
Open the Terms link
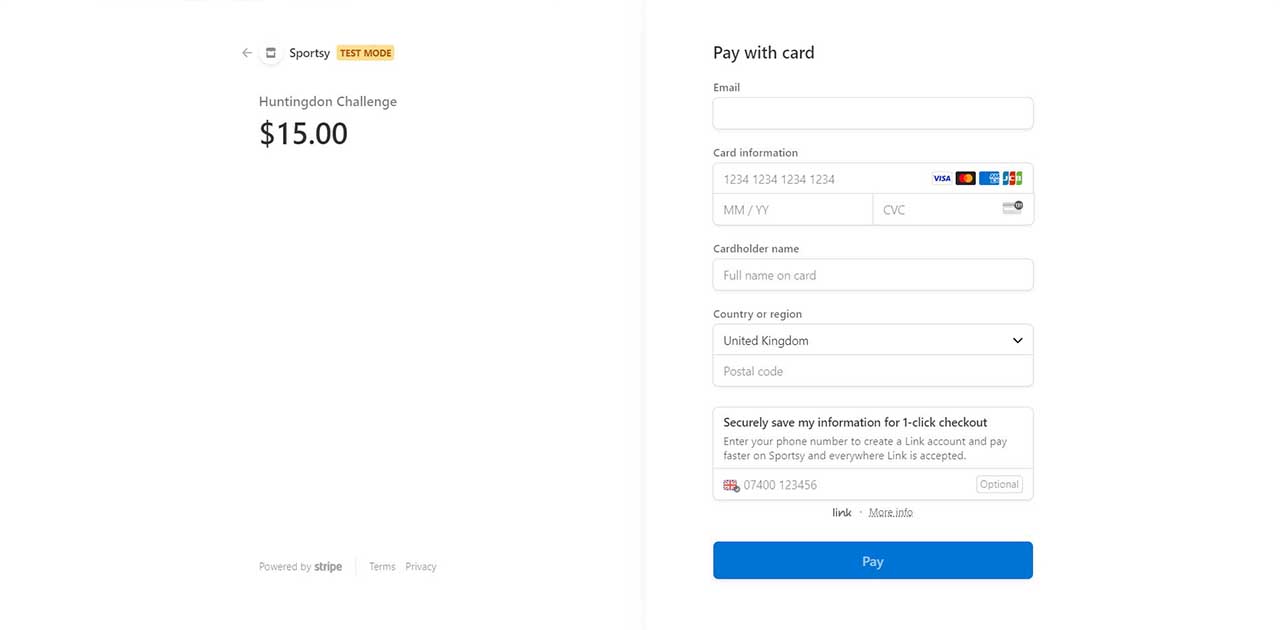pos(382,566)
